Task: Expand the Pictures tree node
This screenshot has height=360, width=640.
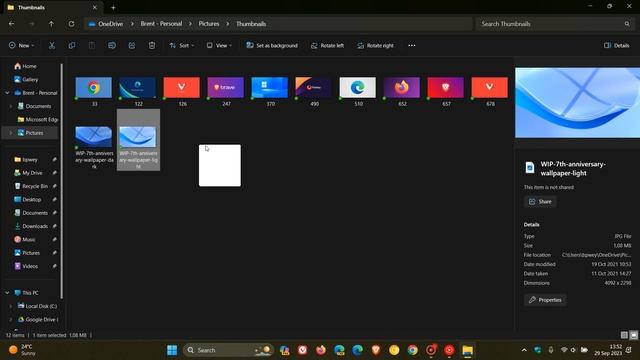Action: (11, 133)
